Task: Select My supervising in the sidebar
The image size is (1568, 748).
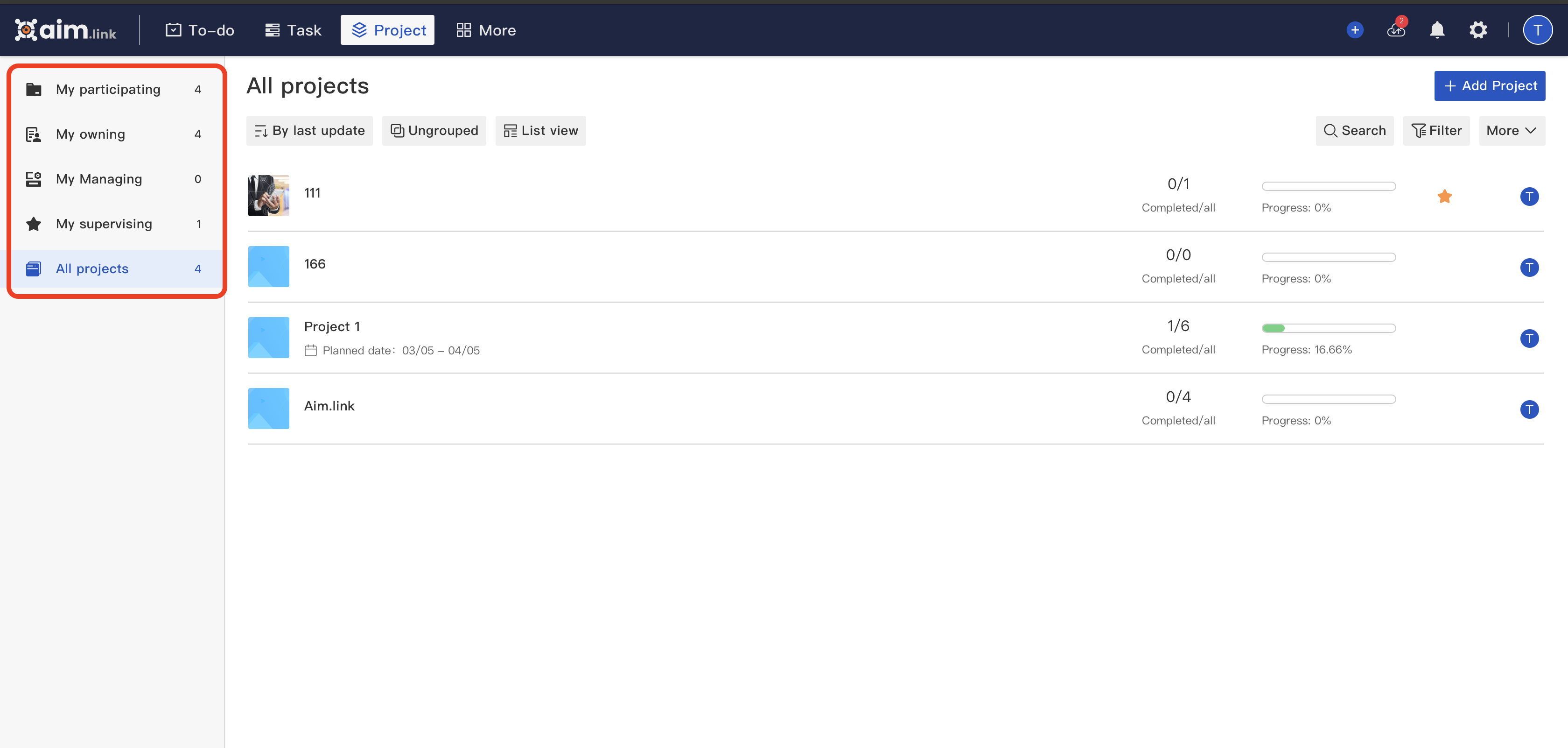Action: [x=104, y=224]
